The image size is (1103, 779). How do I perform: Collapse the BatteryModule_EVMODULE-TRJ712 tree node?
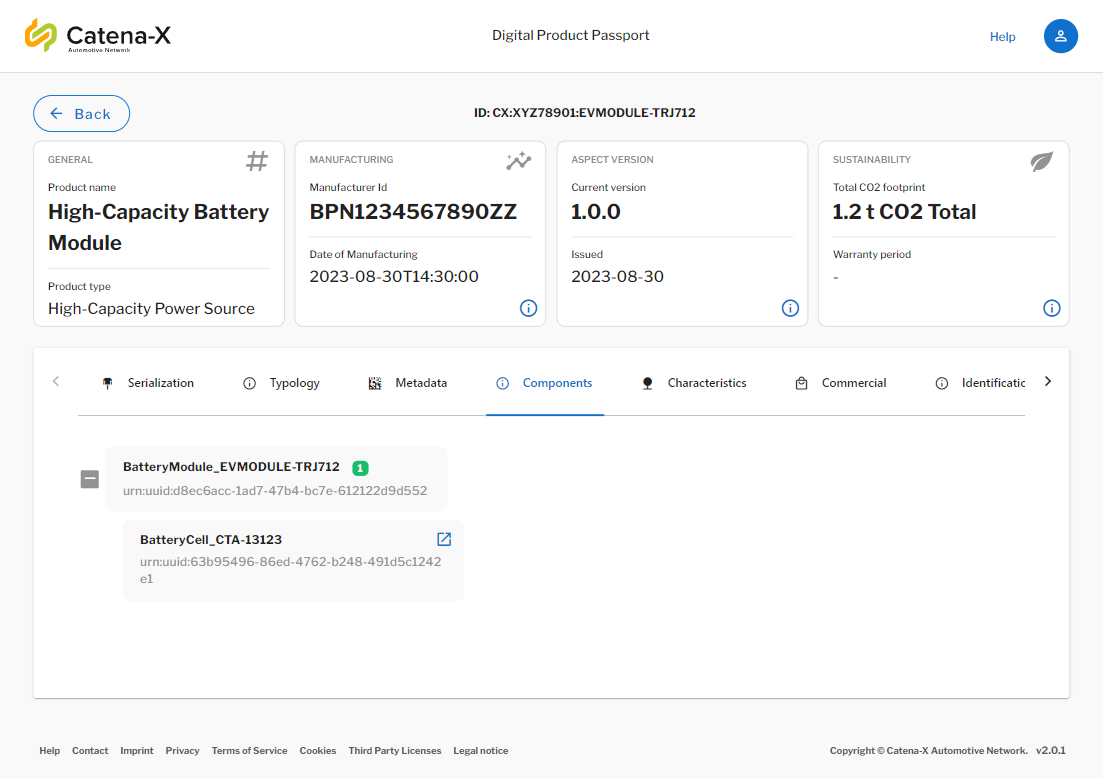point(90,479)
